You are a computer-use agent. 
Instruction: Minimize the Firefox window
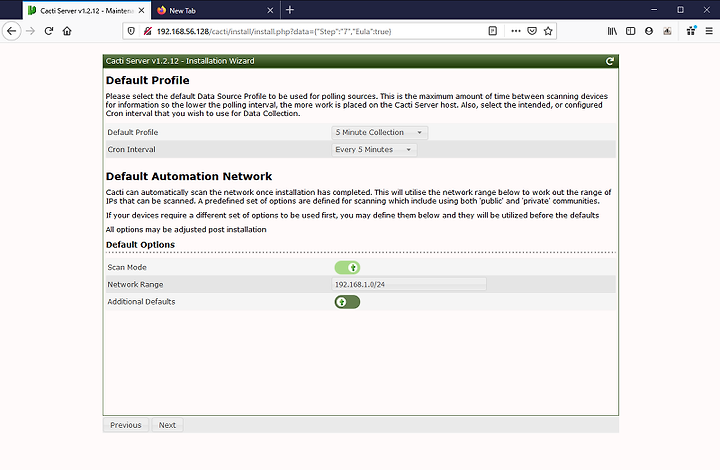(654, 10)
